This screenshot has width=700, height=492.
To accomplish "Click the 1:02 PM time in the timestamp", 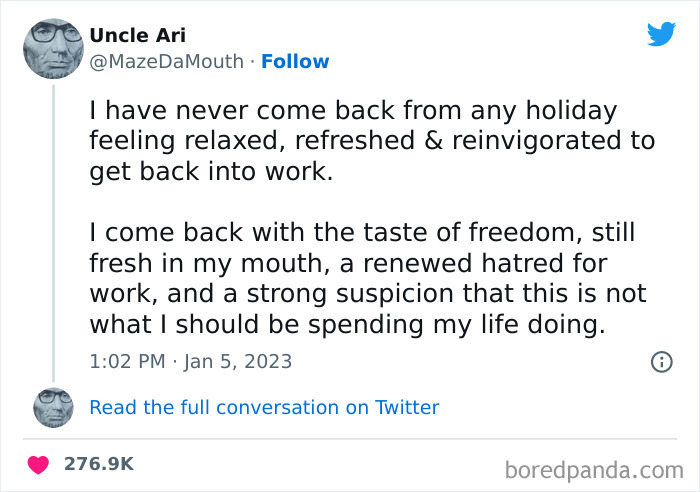I will coord(127,361).
